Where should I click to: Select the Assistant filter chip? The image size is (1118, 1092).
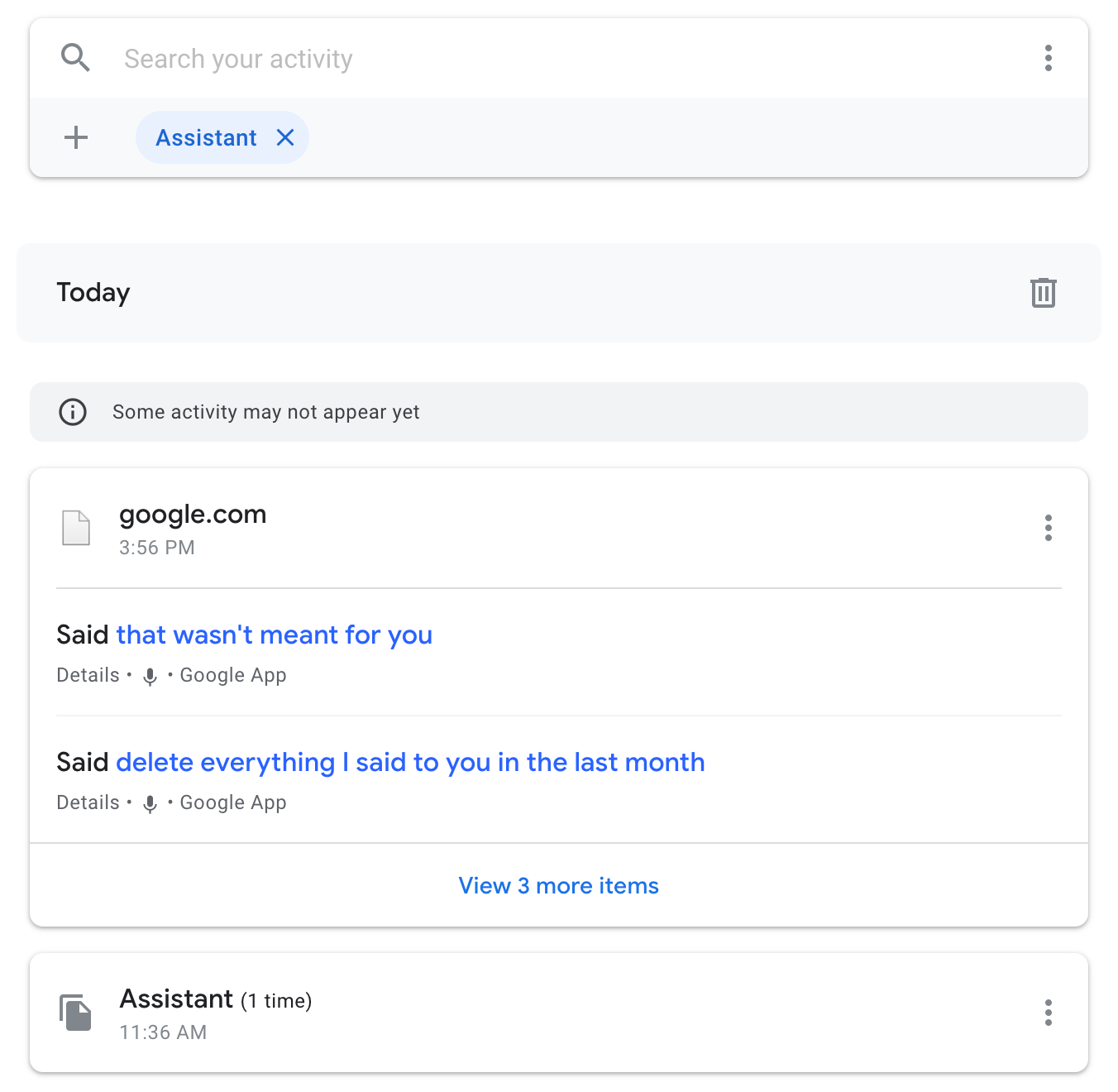coord(205,137)
